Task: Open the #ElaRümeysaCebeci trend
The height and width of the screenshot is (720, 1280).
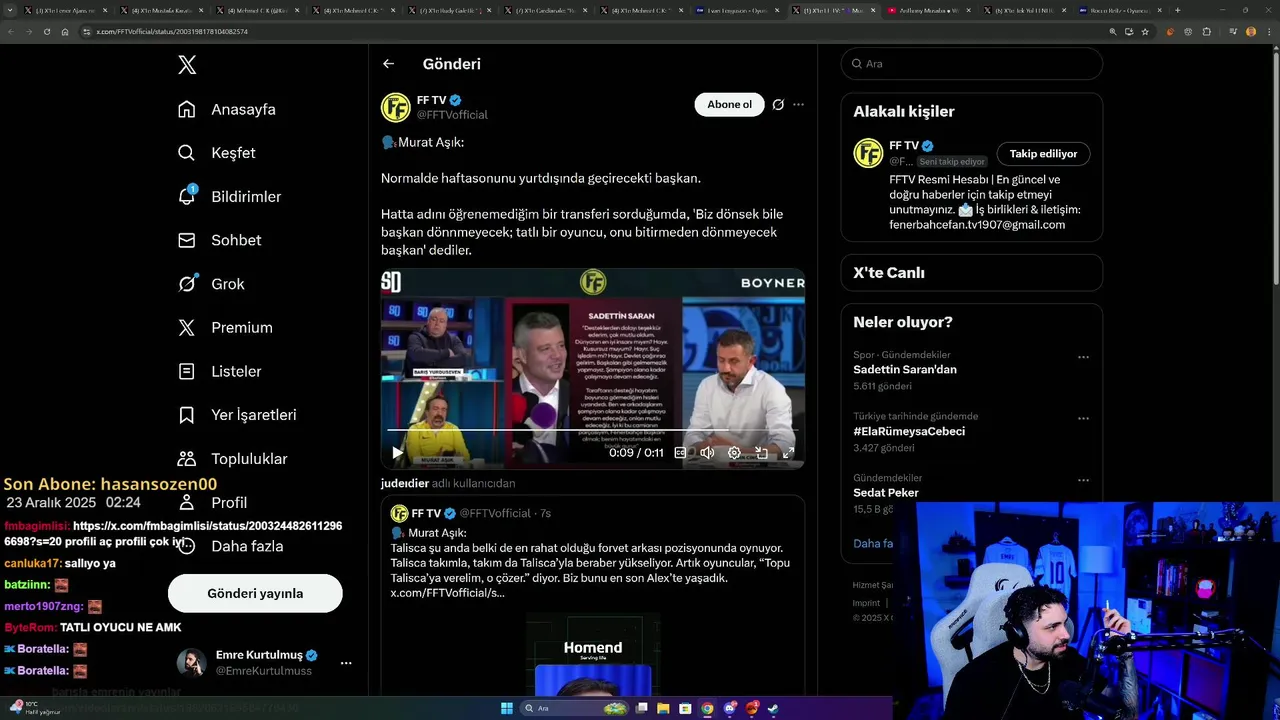Action: coord(909,431)
